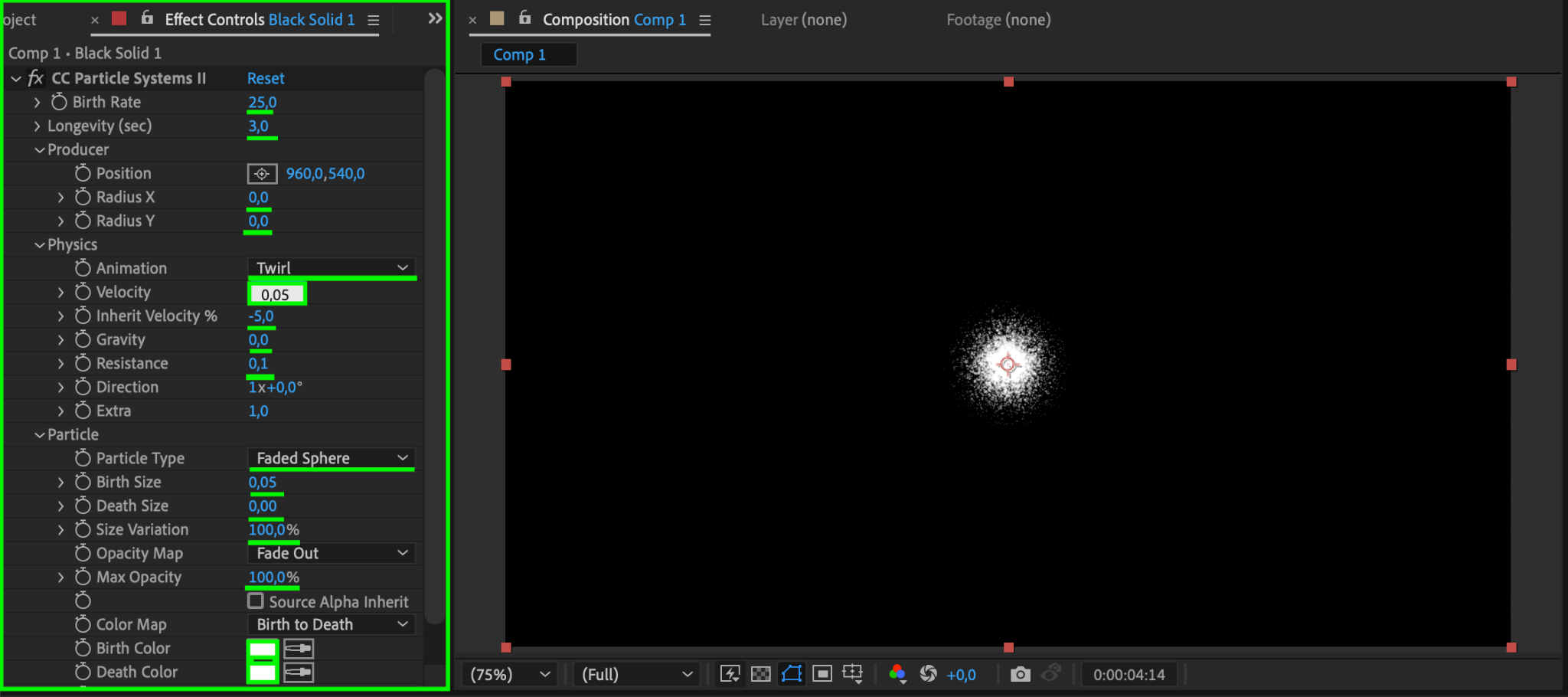Viewport: 1568px width, 697px height.
Task: Click Reset for CC Particle Systems II
Action: pyautogui.click(x=266, y=78)
